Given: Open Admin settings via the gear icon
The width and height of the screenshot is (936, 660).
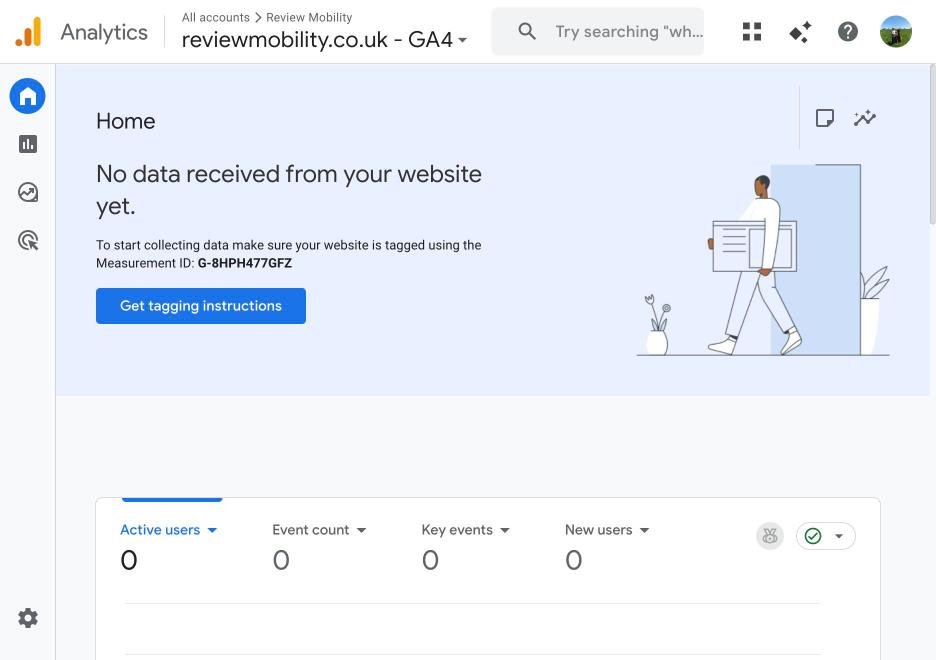Looking at the screenshot, I should tap(27, 617).
